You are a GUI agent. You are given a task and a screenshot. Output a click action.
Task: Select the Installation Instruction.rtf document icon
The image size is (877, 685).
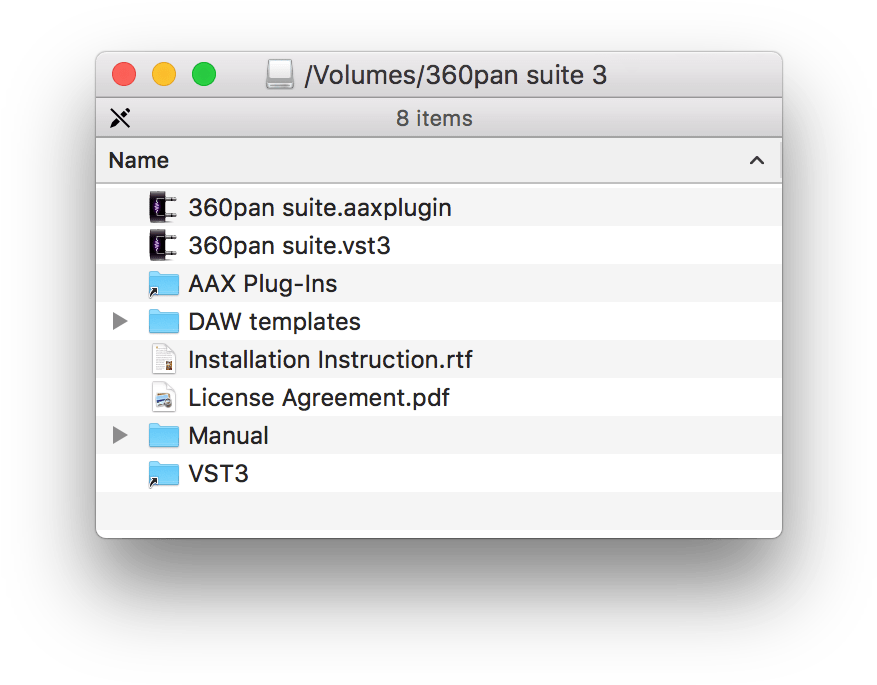coord(163,360)
